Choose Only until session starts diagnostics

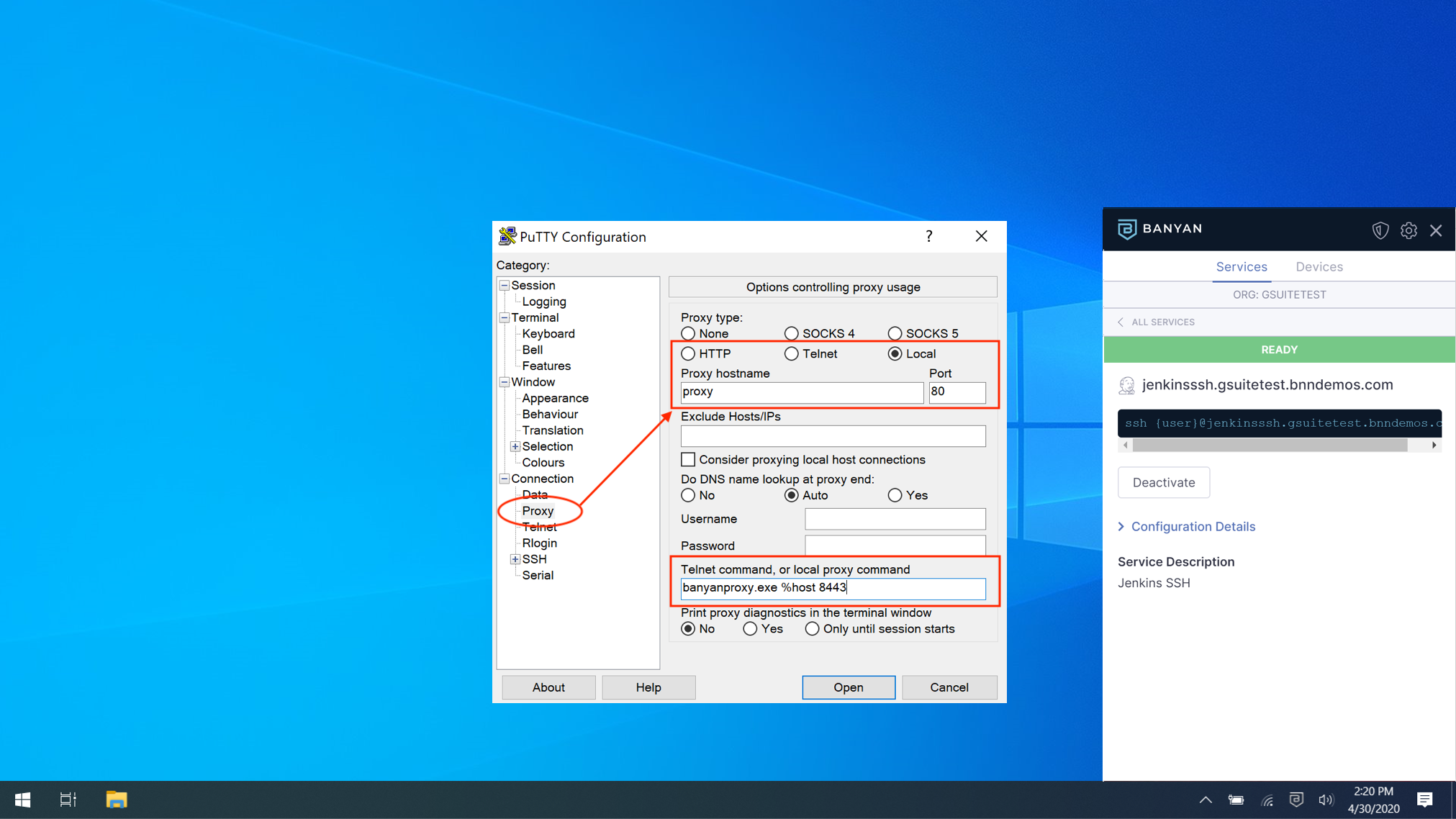812,629
